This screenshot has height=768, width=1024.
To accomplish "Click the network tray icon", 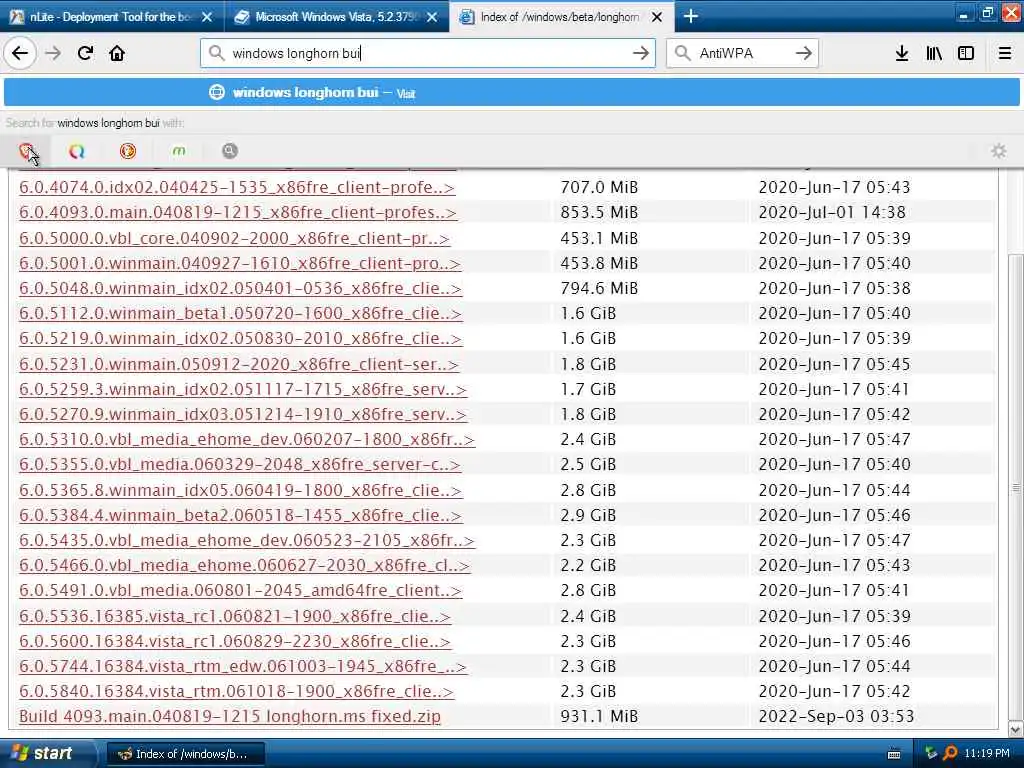I will pyautogui.click(x=931, y=754).
